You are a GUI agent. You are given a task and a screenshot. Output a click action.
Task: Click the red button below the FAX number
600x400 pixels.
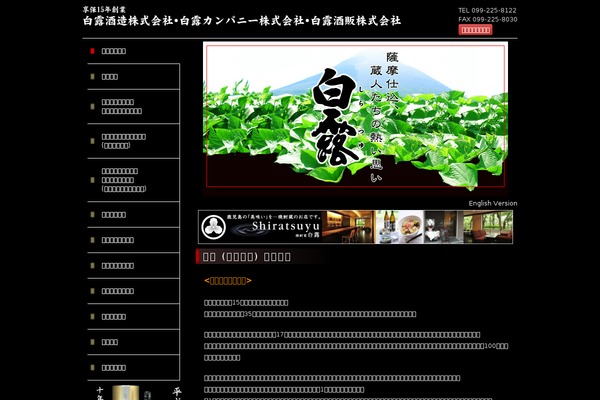pos(475,30)
